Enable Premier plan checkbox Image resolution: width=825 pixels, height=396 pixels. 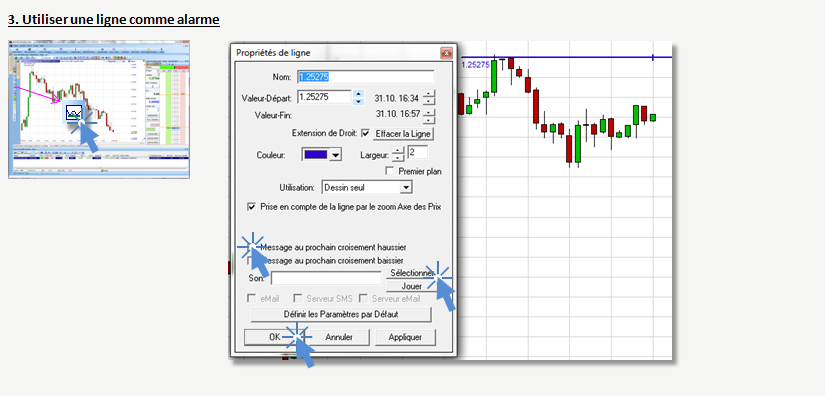(x=390, y=171)
